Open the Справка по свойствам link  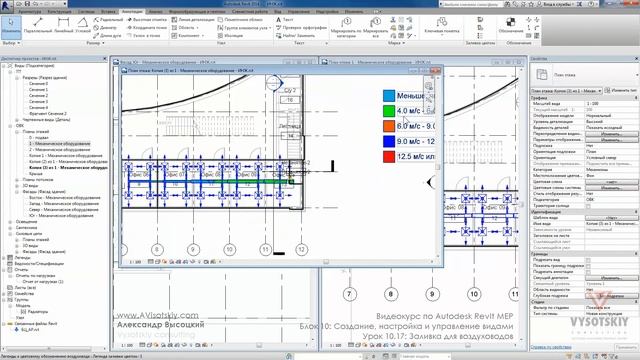click(x=551, y=347)
